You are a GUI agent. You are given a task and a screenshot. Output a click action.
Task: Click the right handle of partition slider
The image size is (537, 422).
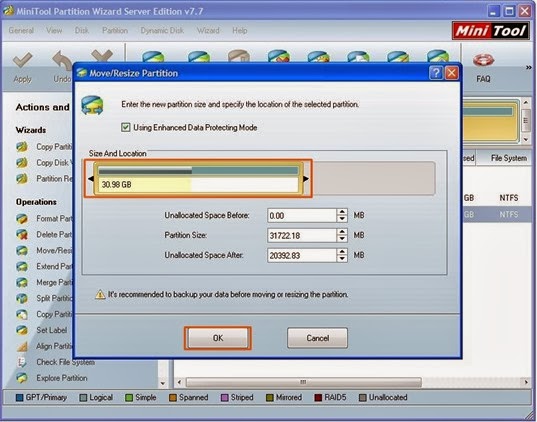coord(306,178)
